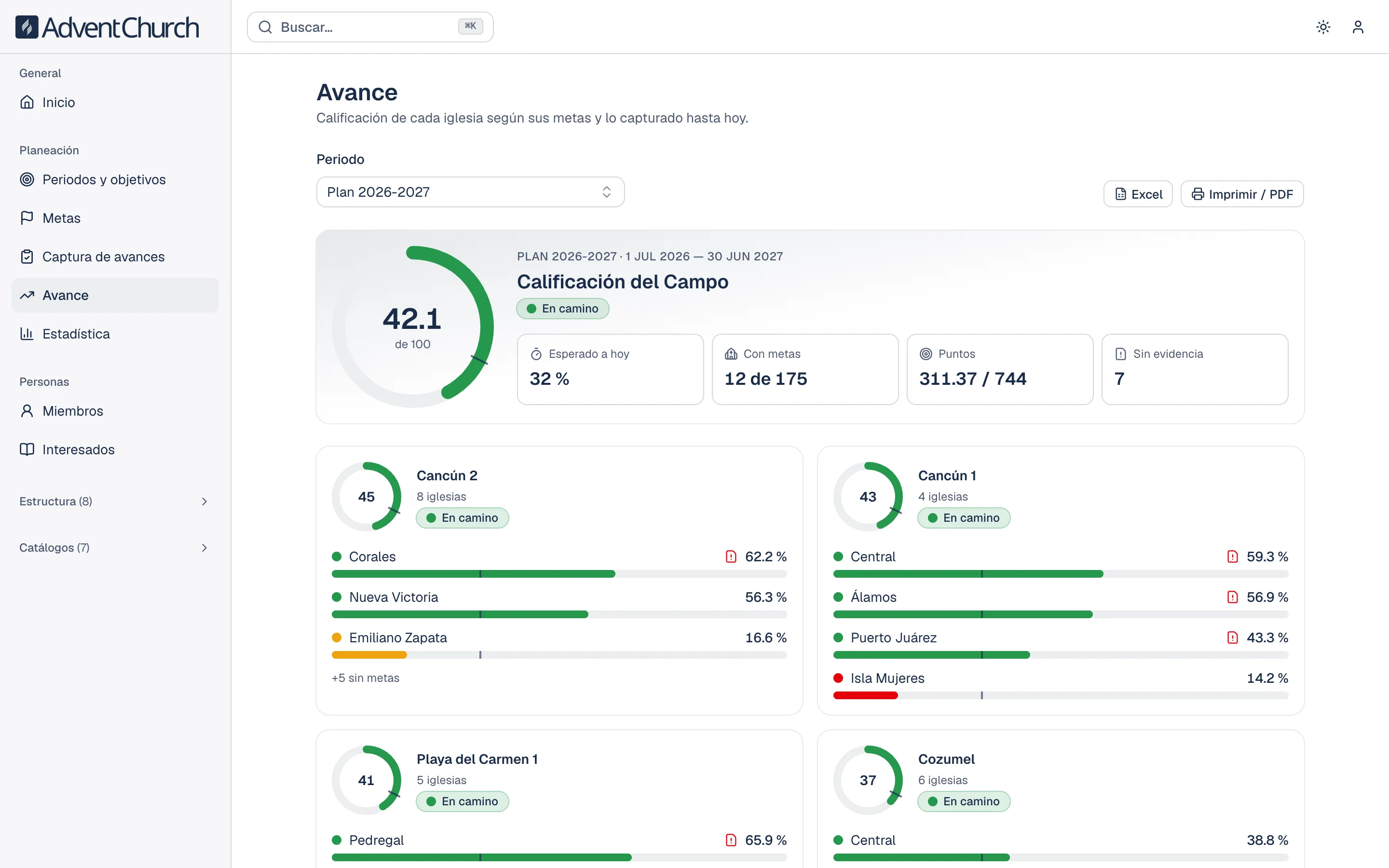This screenshot has width=1389, height=868.
Task: Click the Miembros person icon
Action: (27, 411)
